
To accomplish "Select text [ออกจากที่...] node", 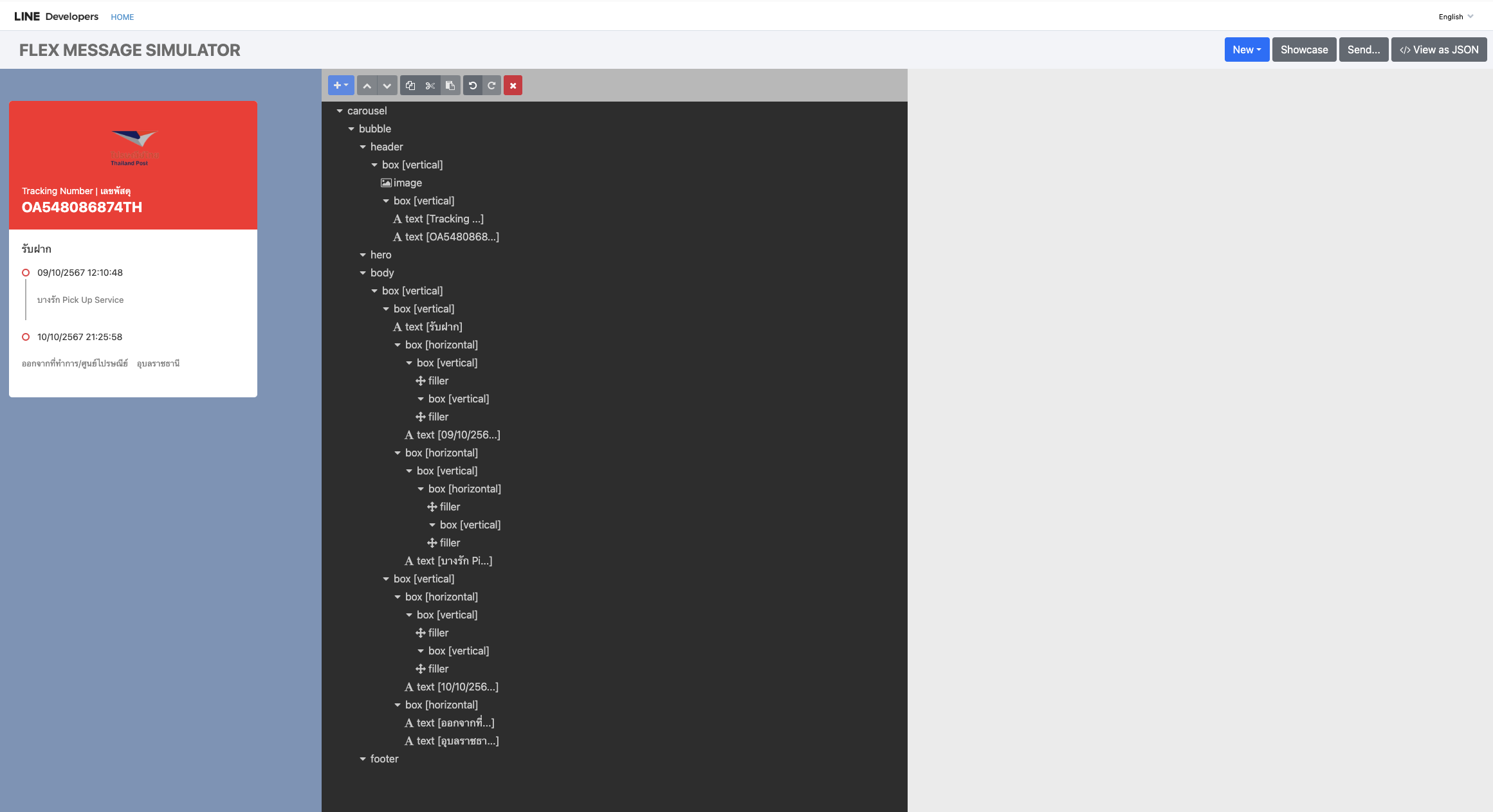I will 455,723.
